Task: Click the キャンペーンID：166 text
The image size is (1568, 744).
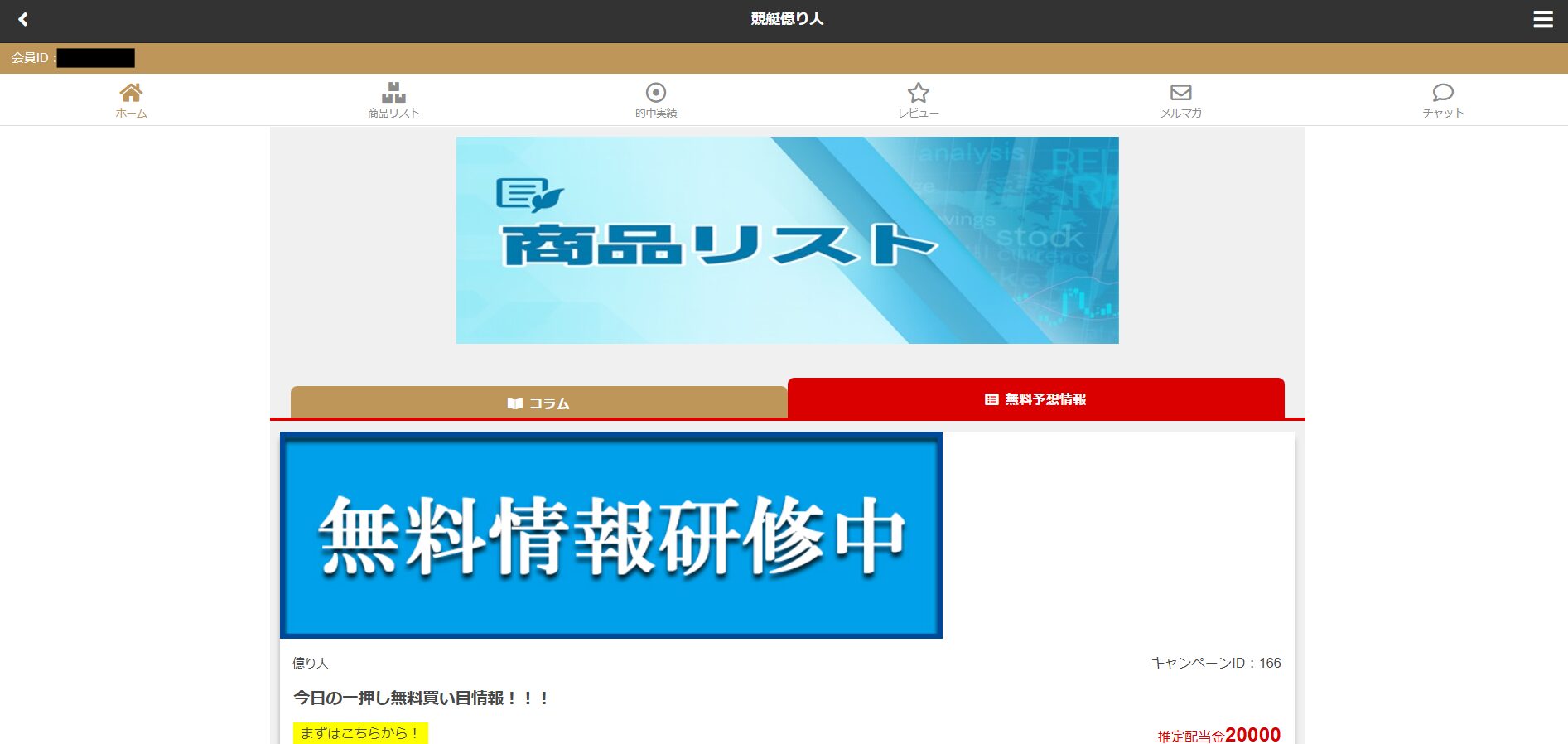Action: click(1215, 663)
